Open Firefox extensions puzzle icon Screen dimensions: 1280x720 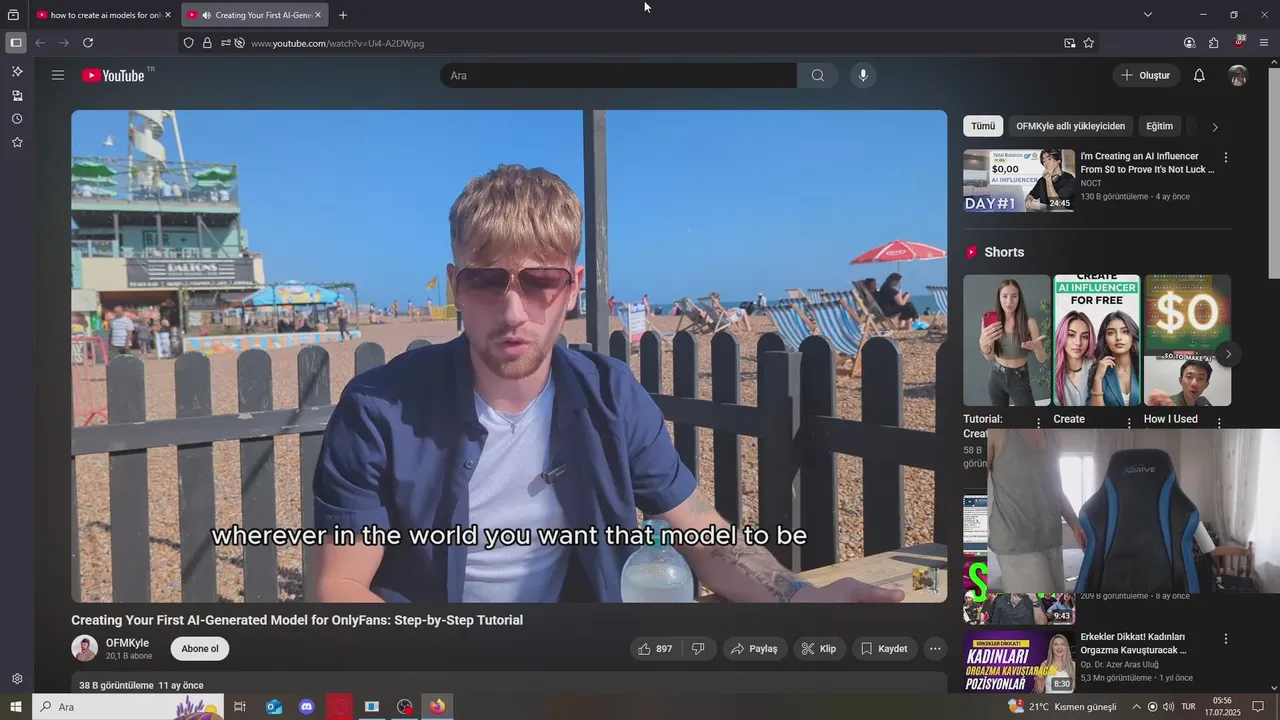[1214, 43]
